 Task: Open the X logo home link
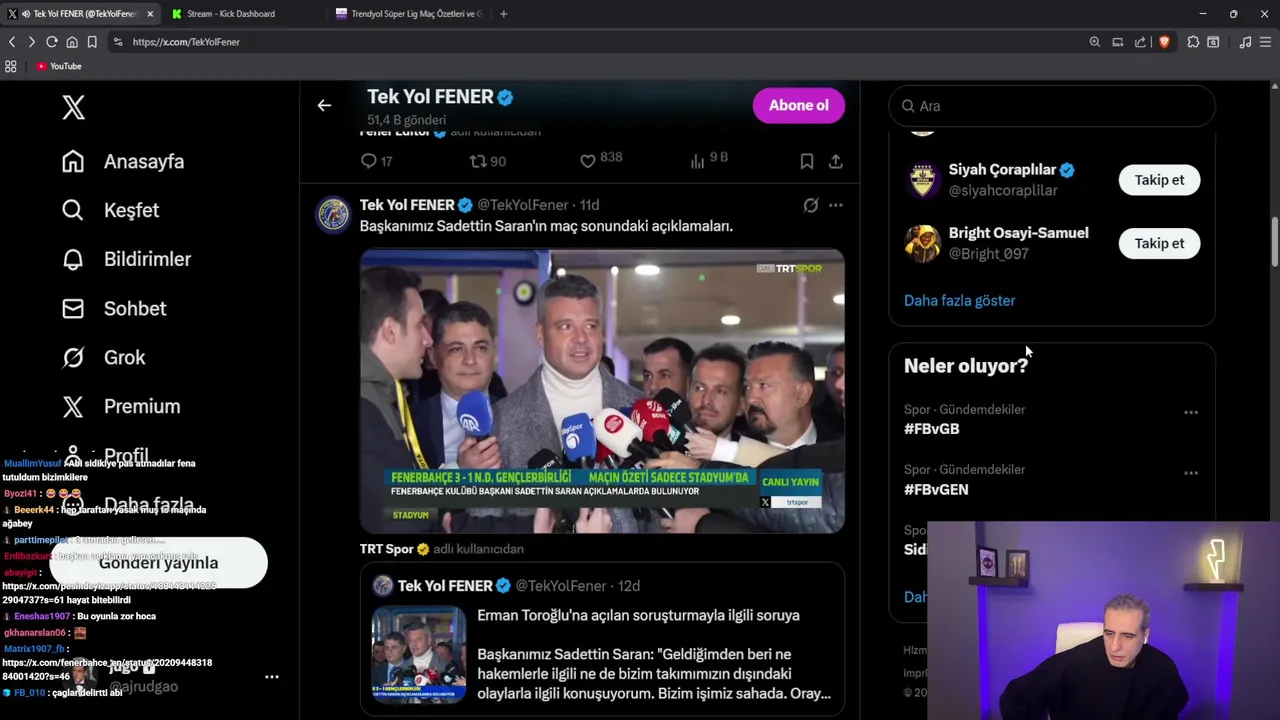(73, 107)
